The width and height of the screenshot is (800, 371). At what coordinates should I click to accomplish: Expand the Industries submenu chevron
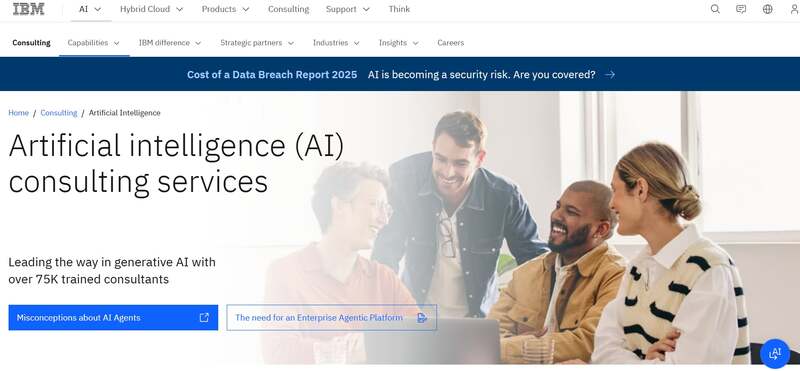pyautogui.click(x=356, y=43)
